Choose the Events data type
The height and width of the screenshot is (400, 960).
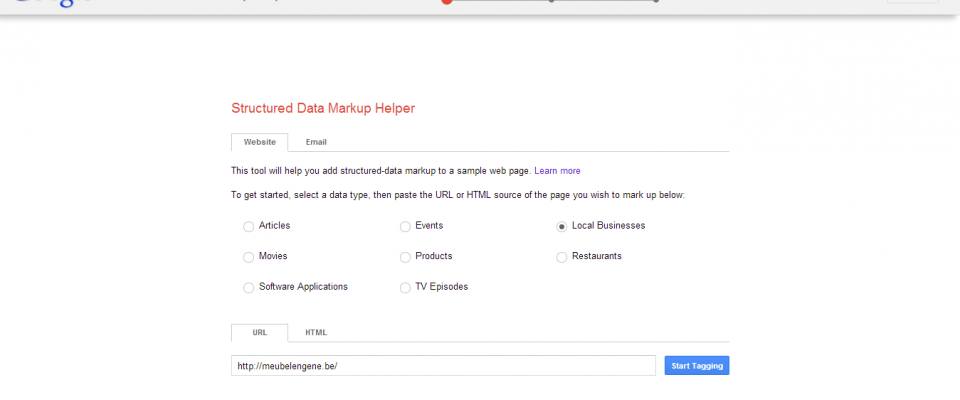pyautogui.click(x=405, y=227)
